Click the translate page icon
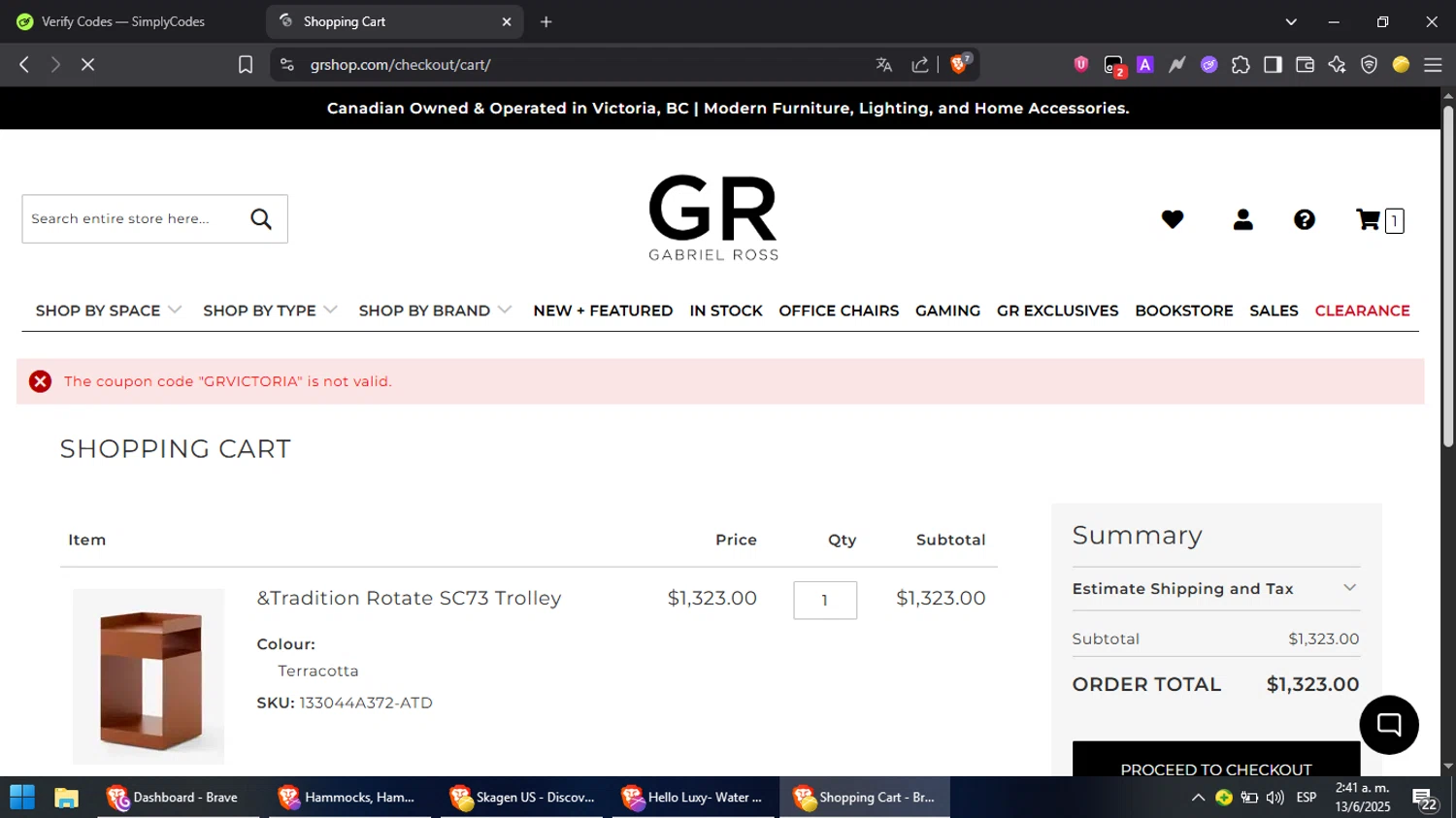1456x818 pixels. tap(883, 65)
